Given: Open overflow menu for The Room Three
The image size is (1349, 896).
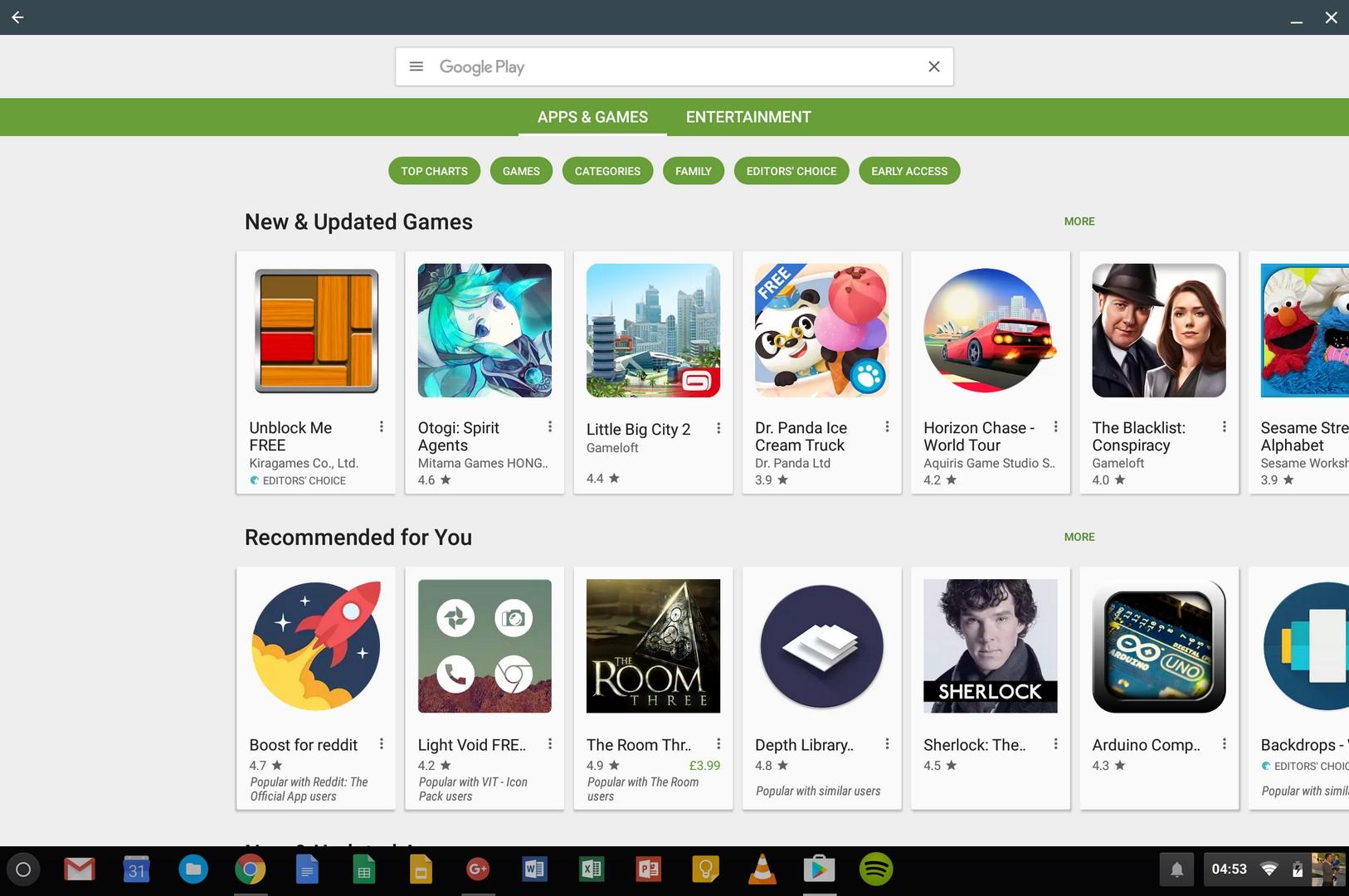Looking at the screenshot, I should pos(718,744).
